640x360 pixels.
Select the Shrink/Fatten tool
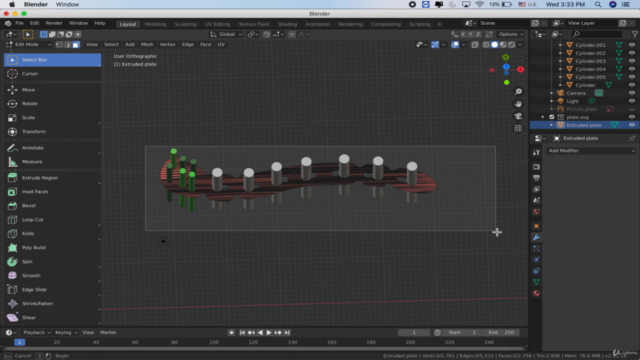[52, 304]
